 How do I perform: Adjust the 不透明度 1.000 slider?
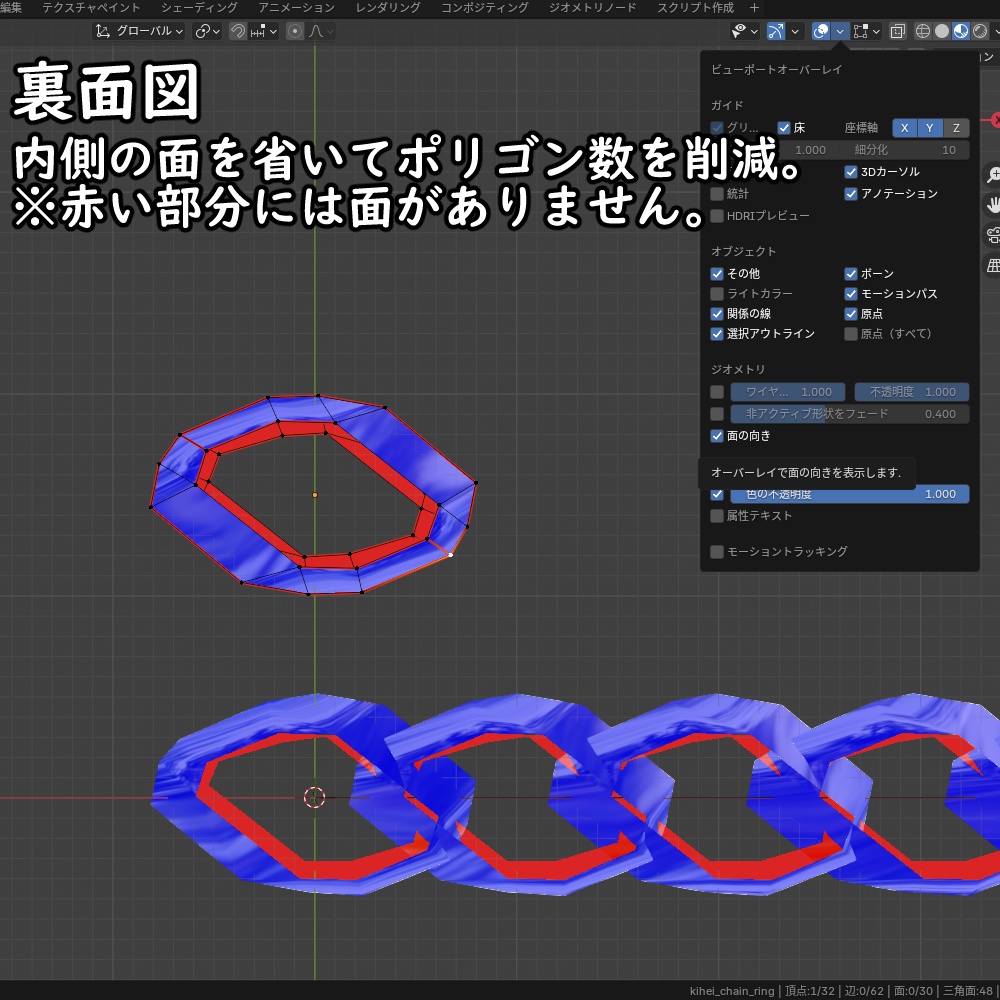(x=912, y=391)
